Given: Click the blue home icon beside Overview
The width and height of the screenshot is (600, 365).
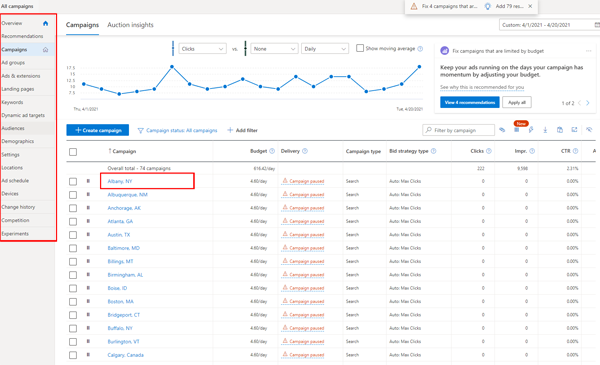Looking at the screenshot, I should [x=46, y=23].
